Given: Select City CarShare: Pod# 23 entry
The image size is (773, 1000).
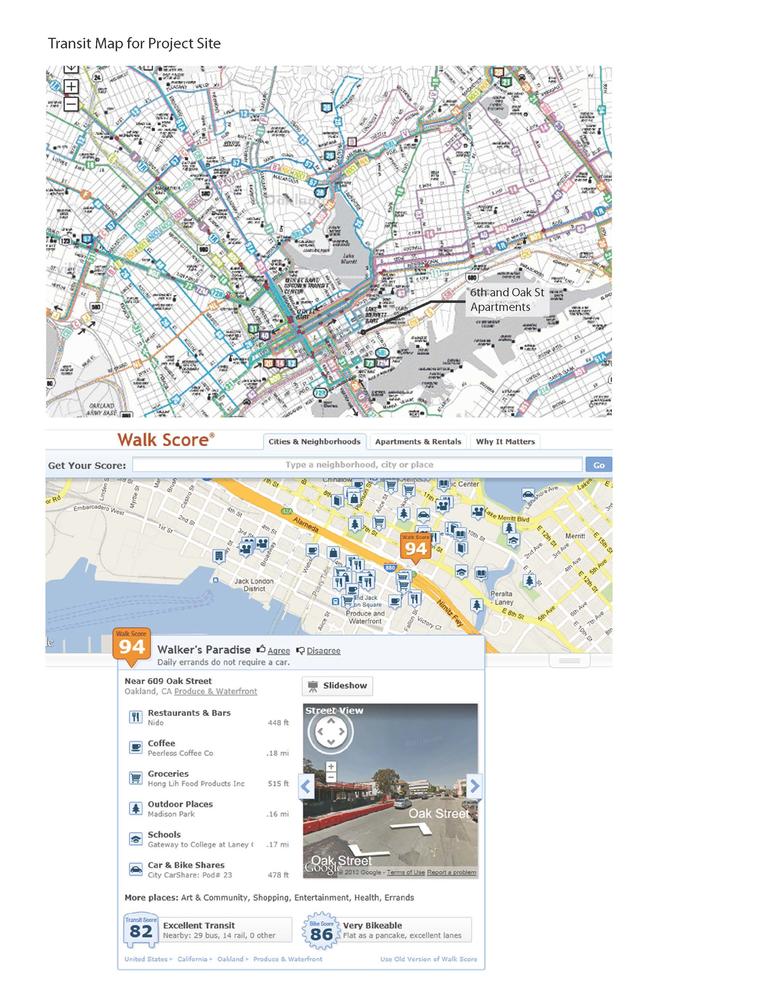Looking at the screenshot, I should click(190, 875).
